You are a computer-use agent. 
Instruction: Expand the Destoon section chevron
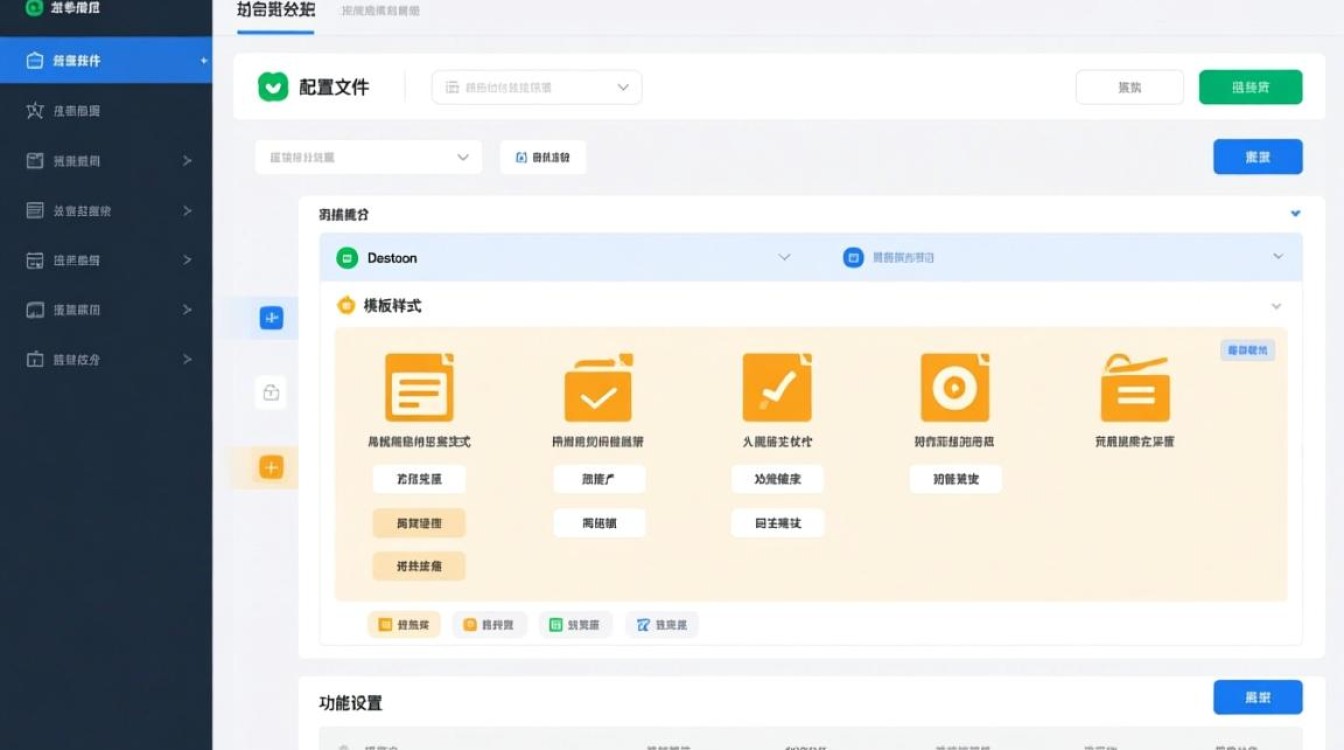[x=786, y=257]
